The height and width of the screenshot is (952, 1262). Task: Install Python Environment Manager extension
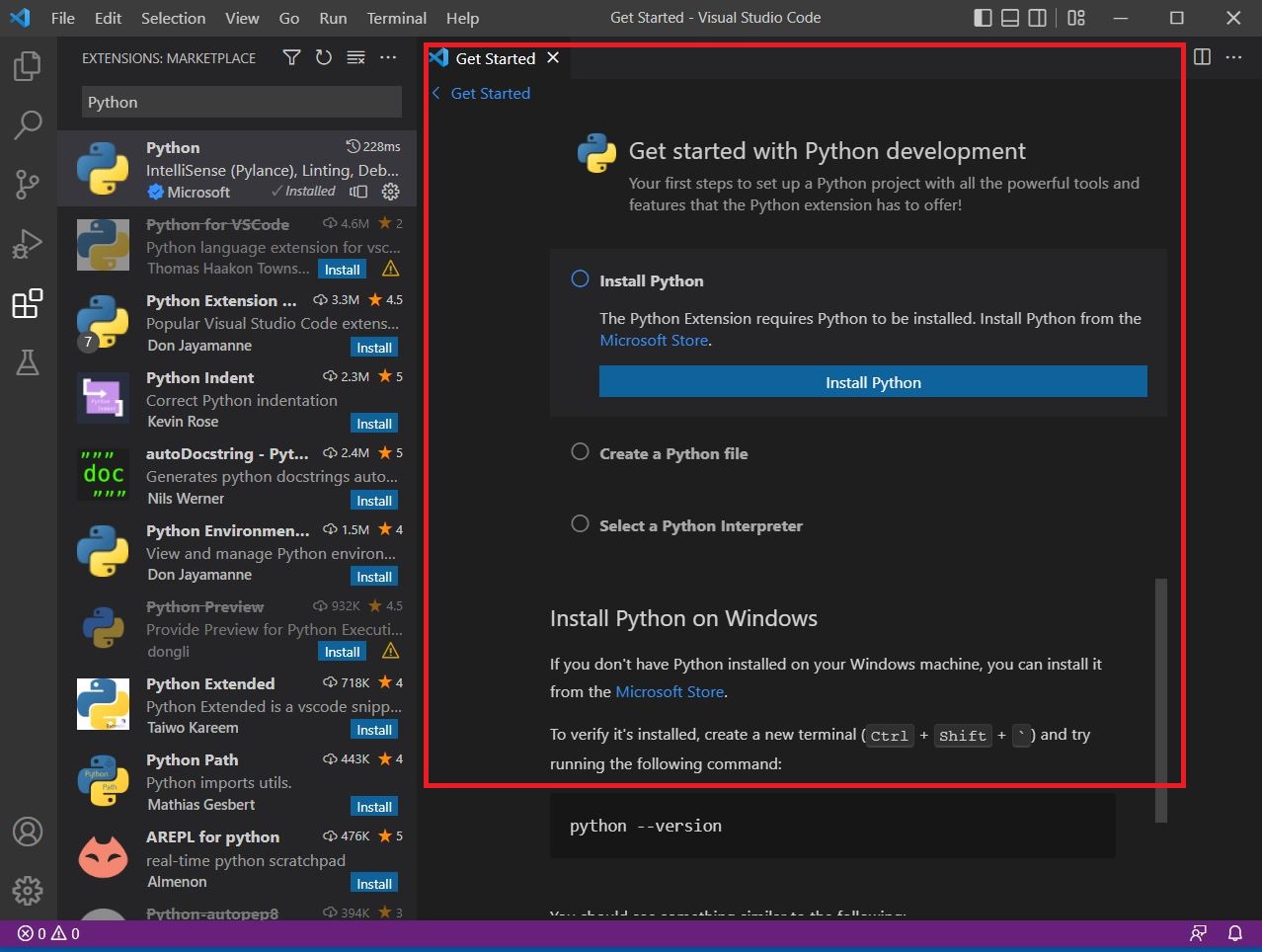click(374, 577)
